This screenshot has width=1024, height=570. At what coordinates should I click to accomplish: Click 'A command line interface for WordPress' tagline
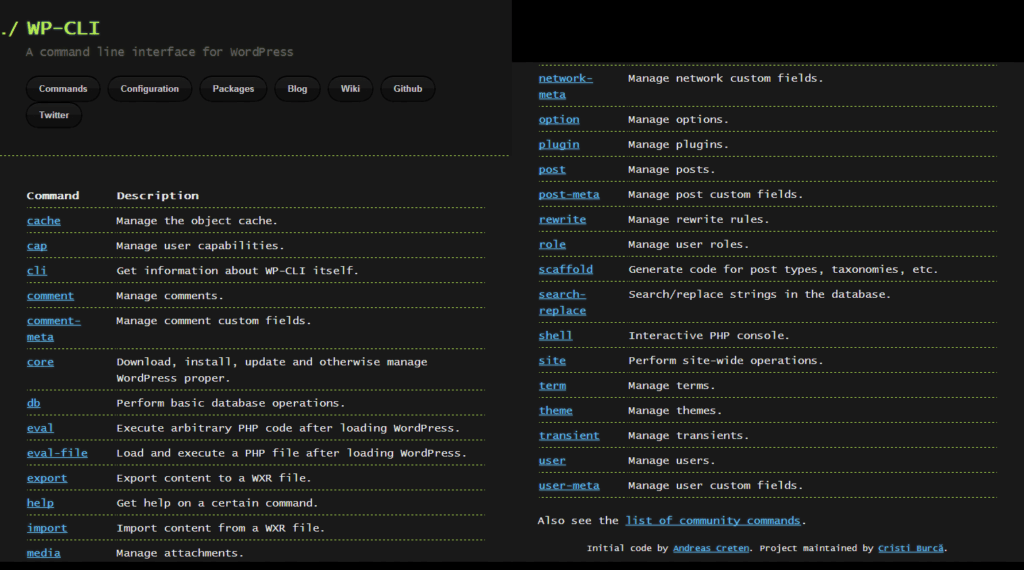click(159, 52)
